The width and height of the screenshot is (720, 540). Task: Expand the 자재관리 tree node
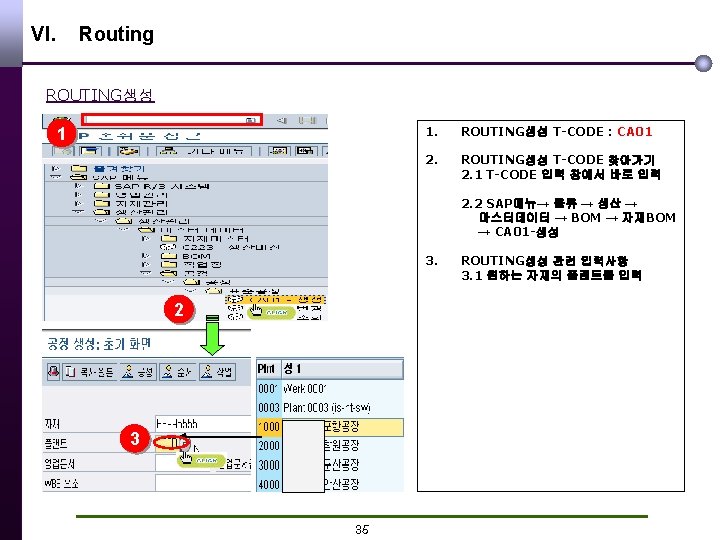[79, 203]
